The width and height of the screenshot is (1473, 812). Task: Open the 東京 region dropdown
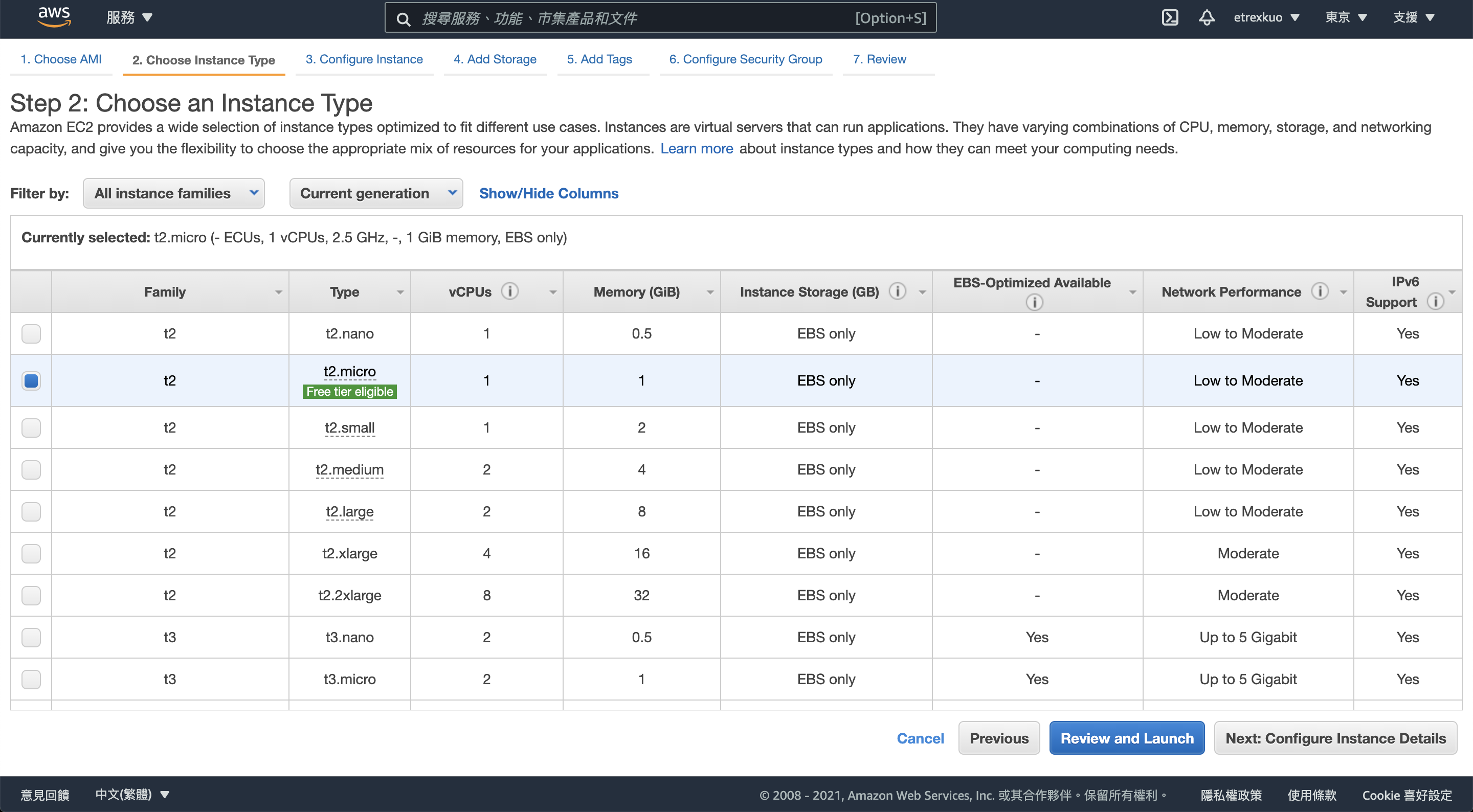coord(1346,18)
